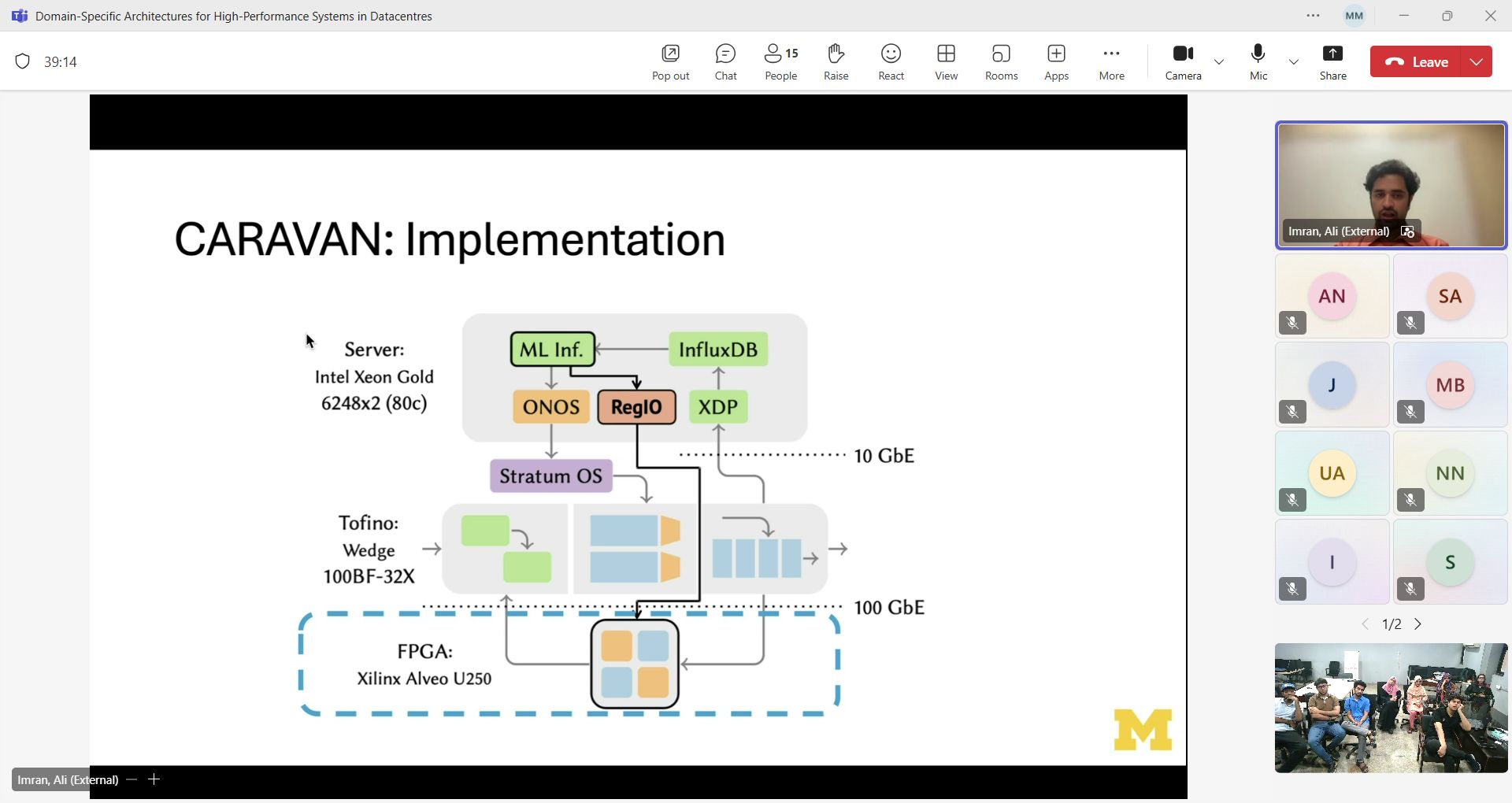Share your screen content
Image resolution: width=1512 pixels, height=803 pixels.
(1332, 62)
